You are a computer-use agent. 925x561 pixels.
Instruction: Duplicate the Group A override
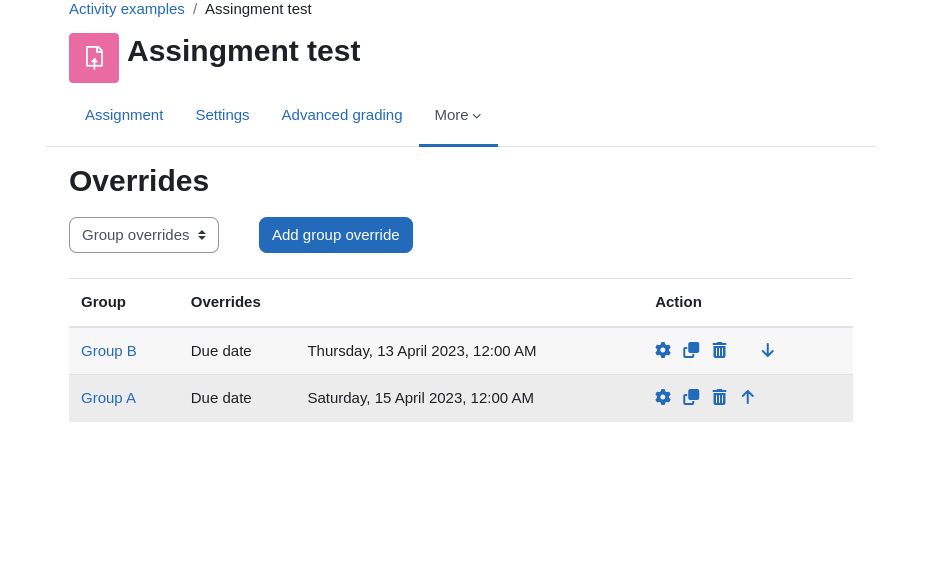(691, 397)
